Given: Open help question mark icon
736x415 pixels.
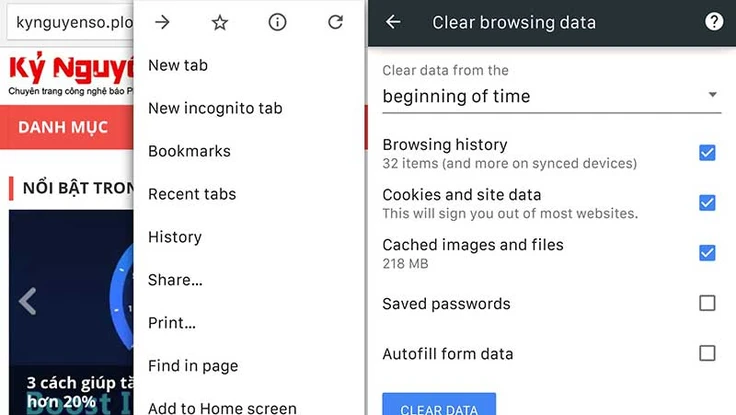Looking at the screenshot, I should (714, 22).
